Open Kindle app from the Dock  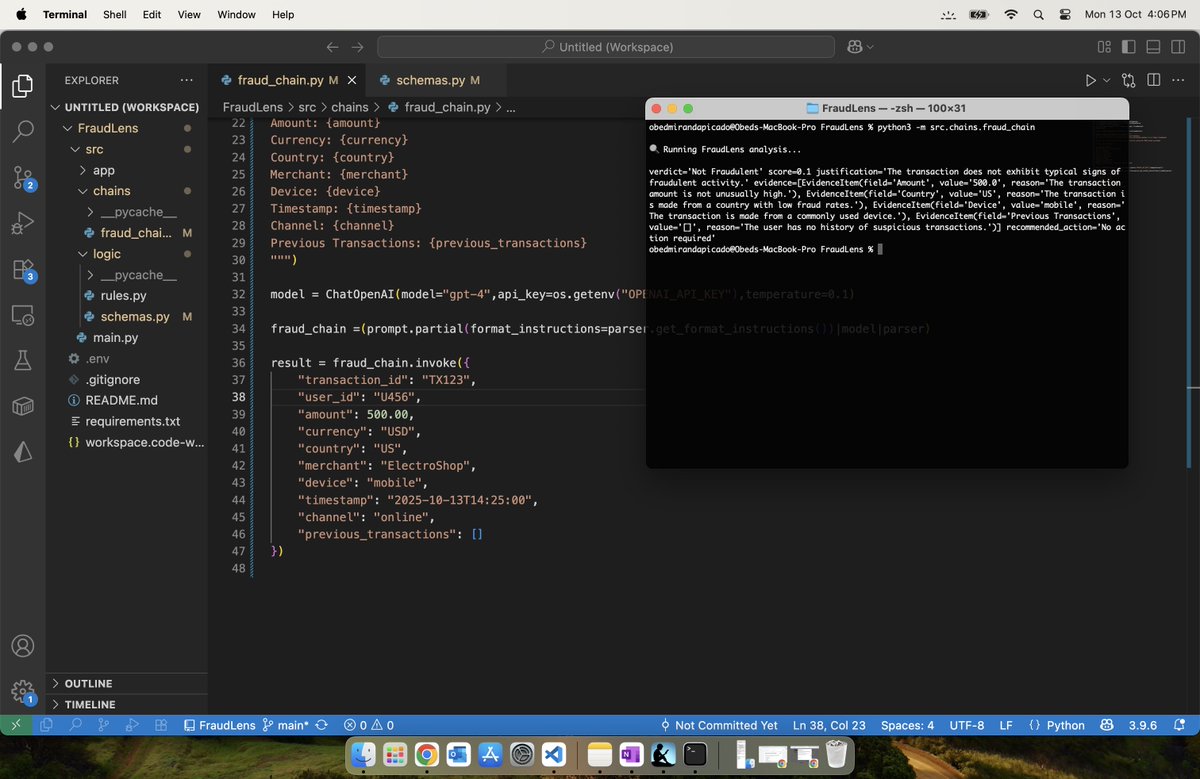pyautogui.click(x=662, y=755)
